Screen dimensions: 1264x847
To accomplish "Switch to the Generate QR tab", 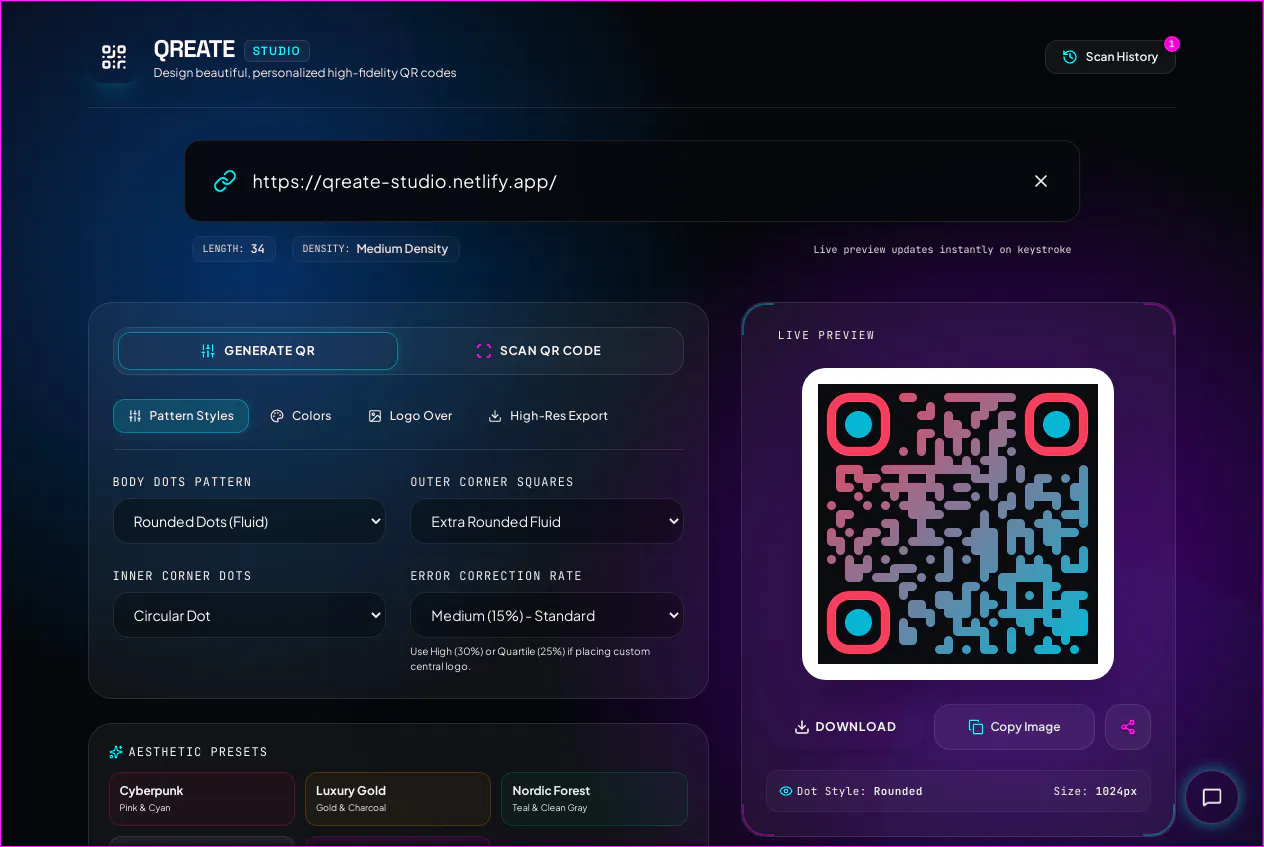I will pyautogui.click(x=258, y=351).
